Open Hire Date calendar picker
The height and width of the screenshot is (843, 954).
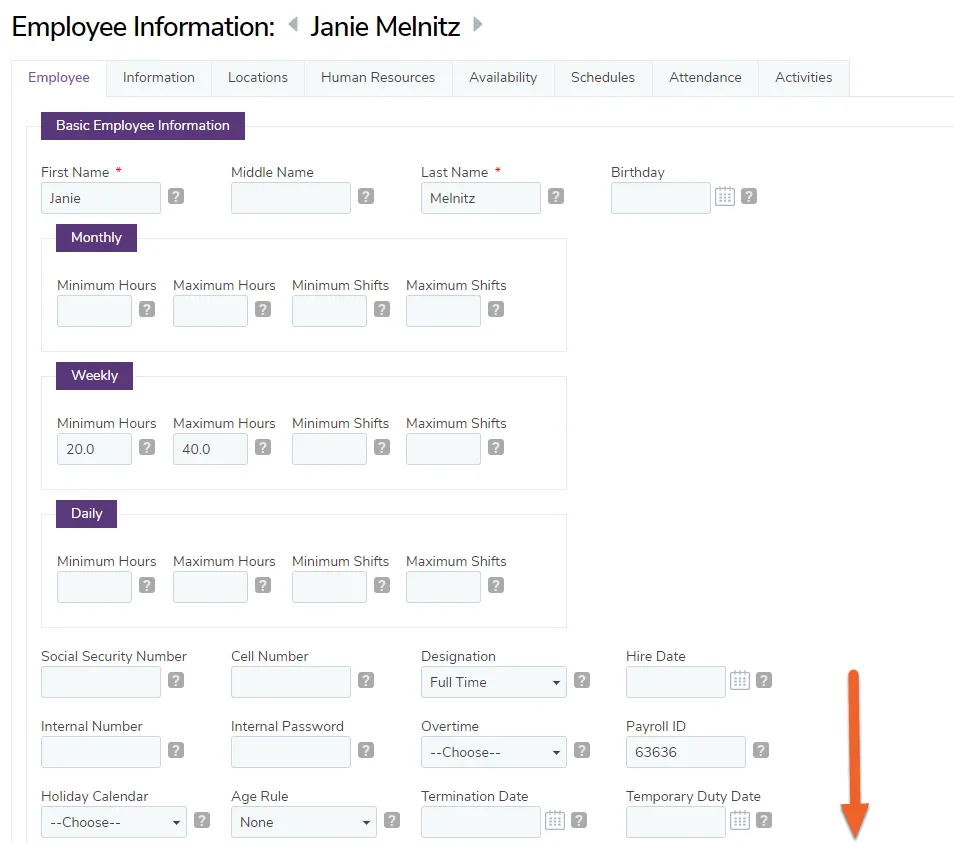[740, 681]
